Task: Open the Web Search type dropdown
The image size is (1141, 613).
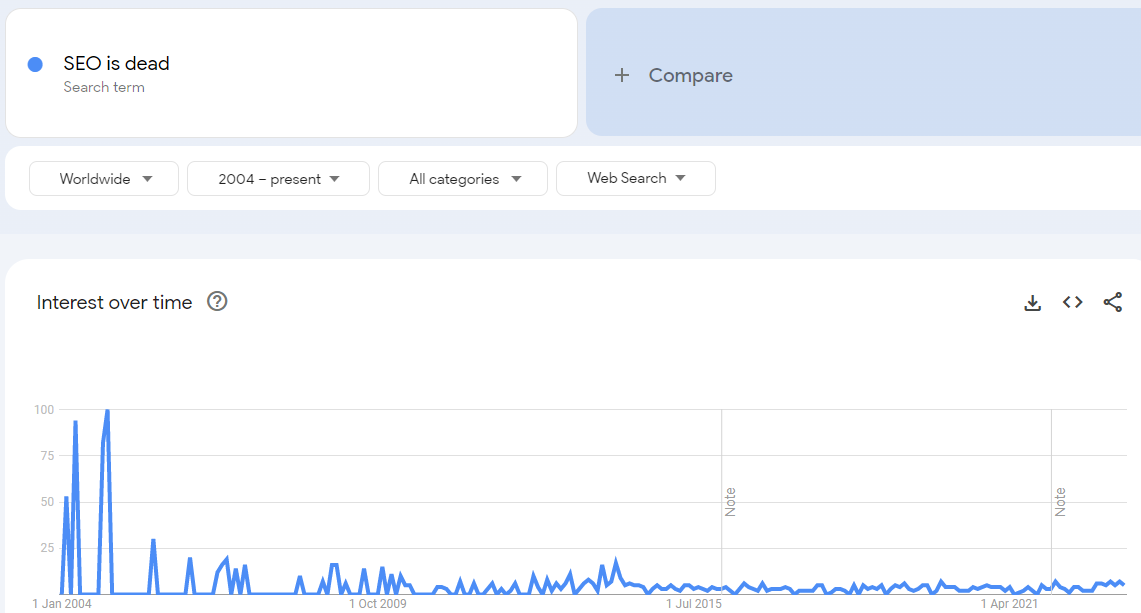Action: pos(635,178)
